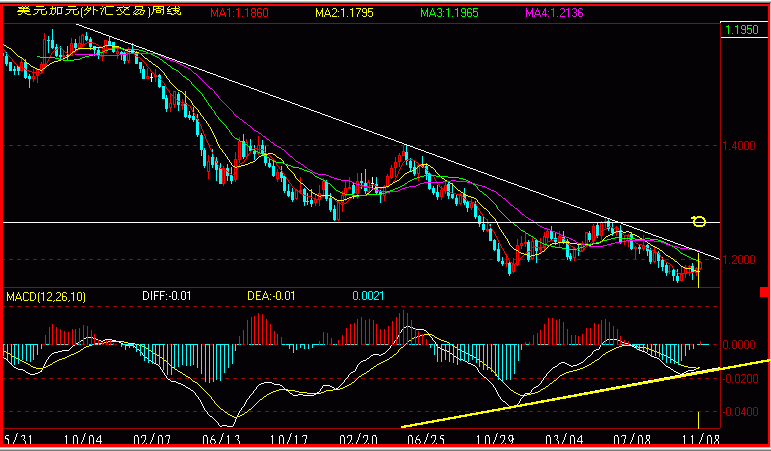This screenshot has height=451, width=771.
Task: Click the 02/20 date label
Action: tap(360, 439)
